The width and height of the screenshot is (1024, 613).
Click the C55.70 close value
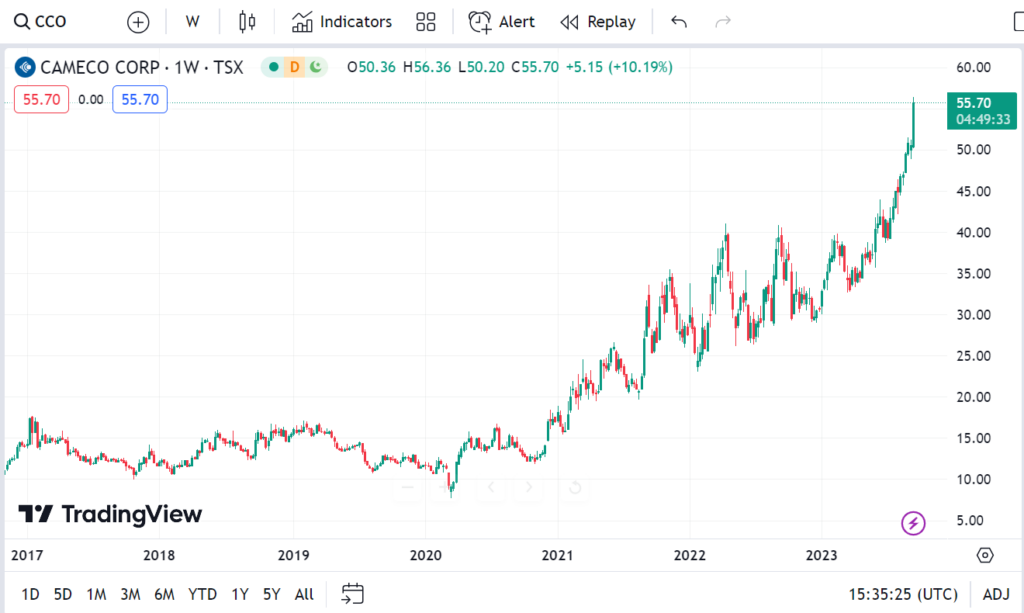[535, 67]
